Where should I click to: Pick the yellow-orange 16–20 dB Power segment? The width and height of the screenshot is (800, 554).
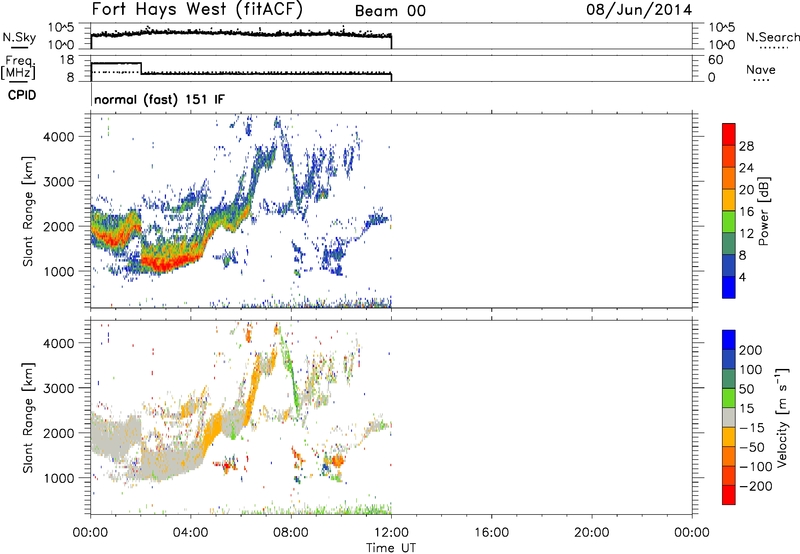729,200
